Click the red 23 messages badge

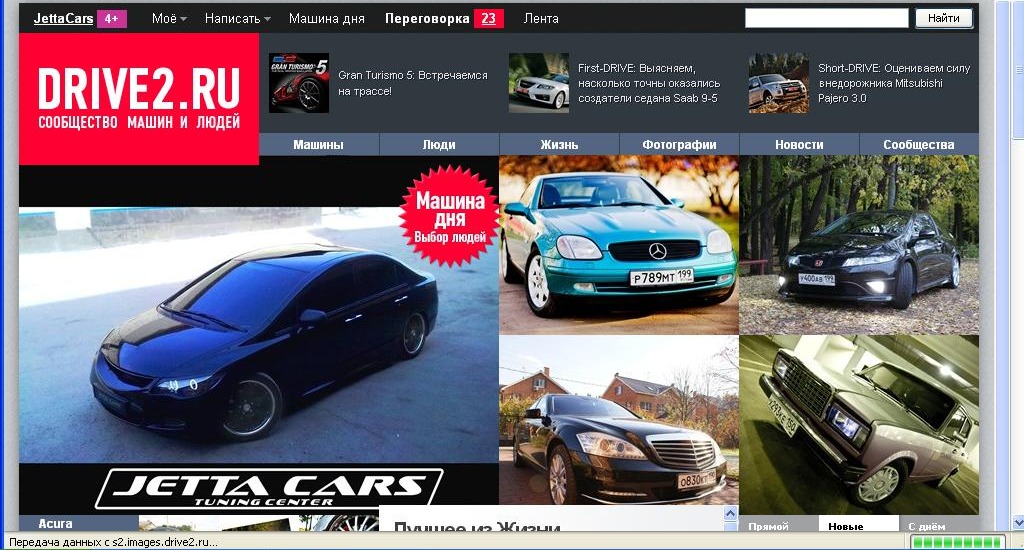click(488, 18)
